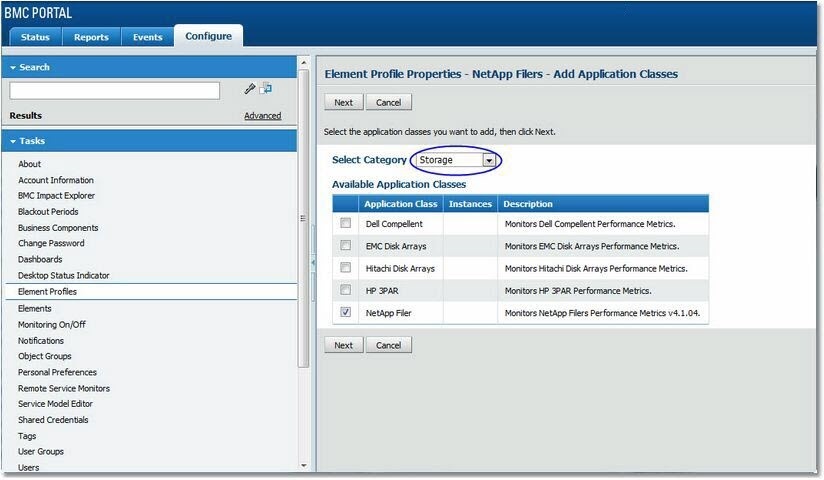Open Notifications task

click(x=40, y=341)
